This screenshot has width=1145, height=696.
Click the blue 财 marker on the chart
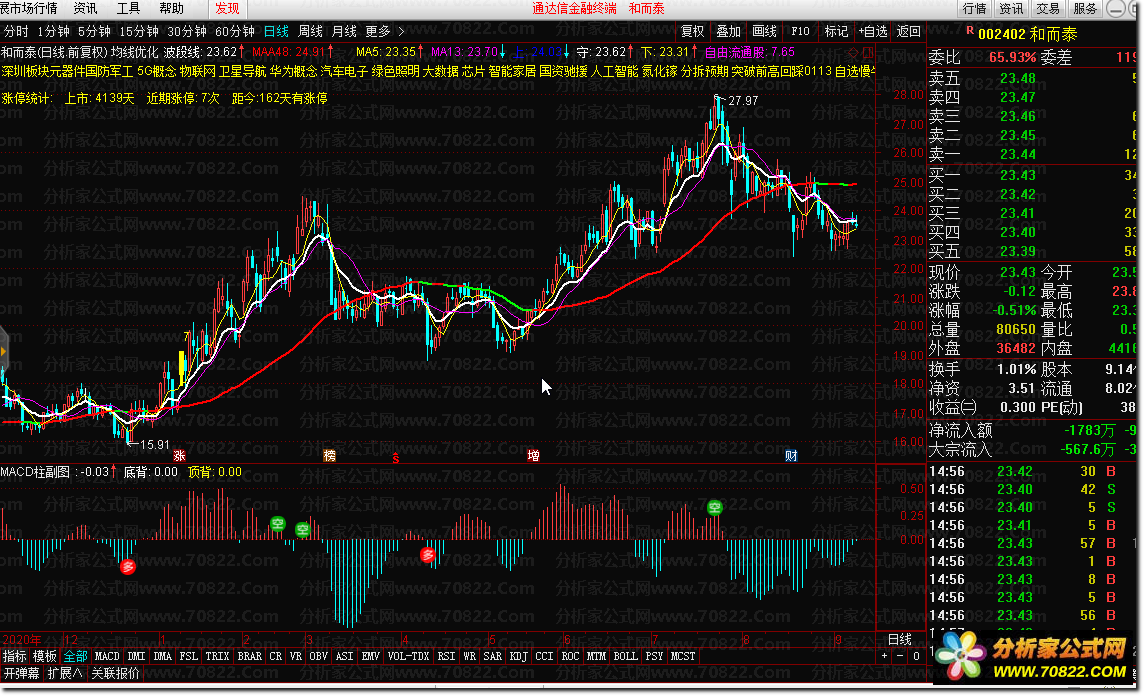[x=791, y=456]
